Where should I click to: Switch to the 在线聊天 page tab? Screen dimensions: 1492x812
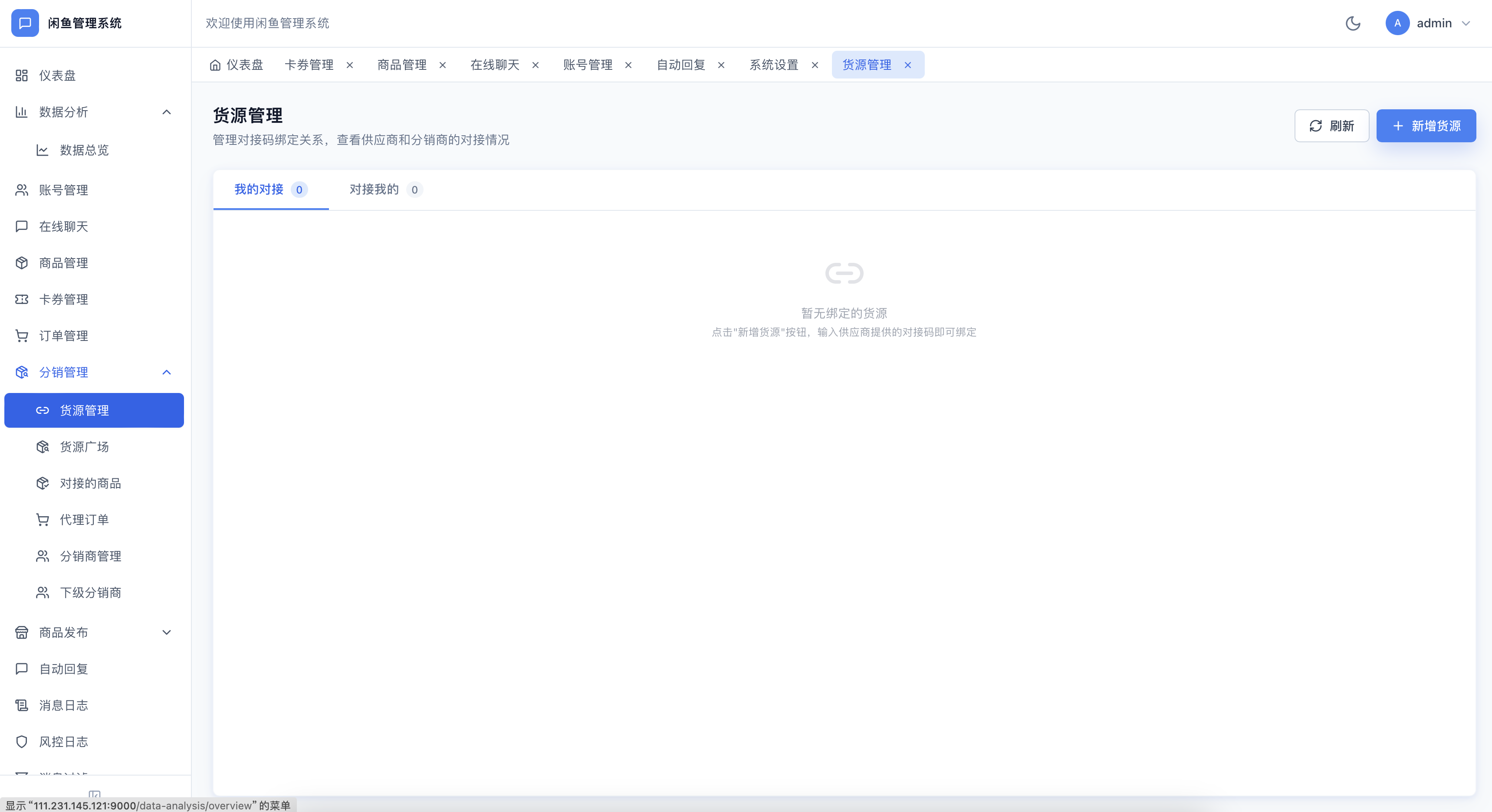point(495,65)
